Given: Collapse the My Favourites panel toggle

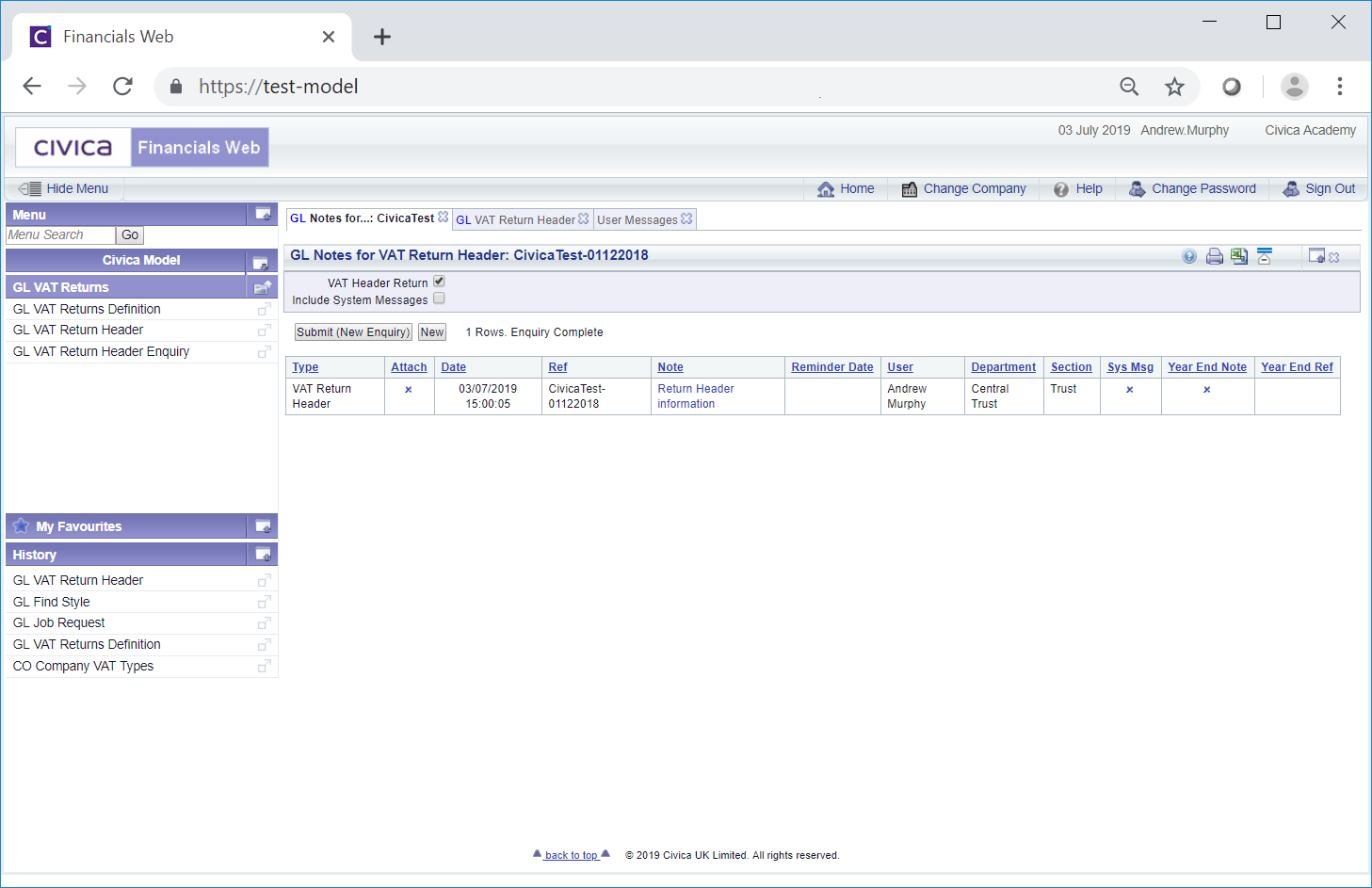Looking at the screenshot, I should click(x=263, y=526).
